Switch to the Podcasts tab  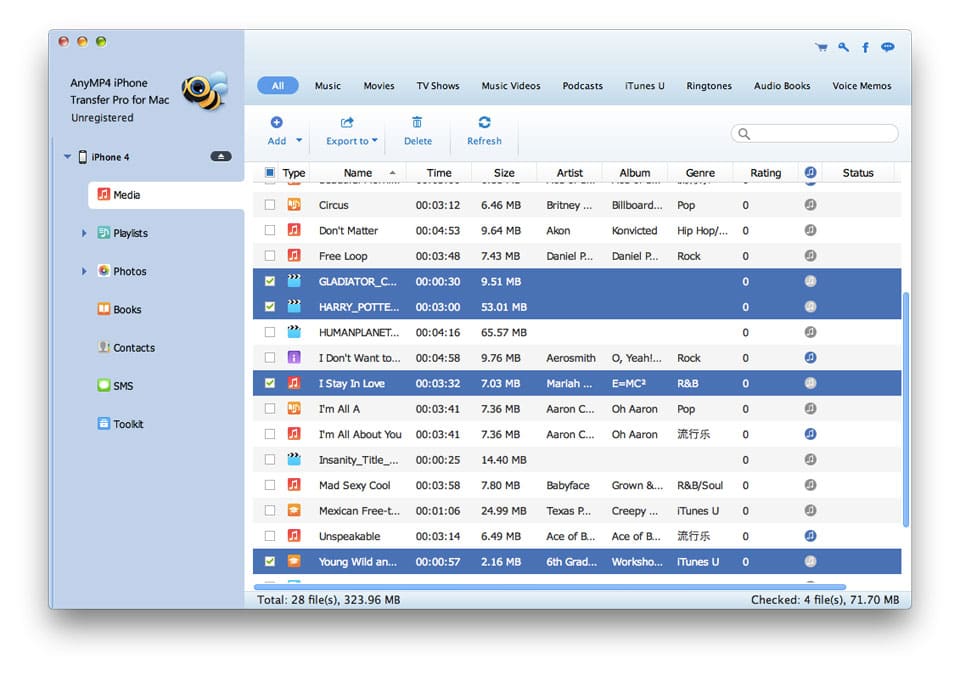click(x=582, y=86)
